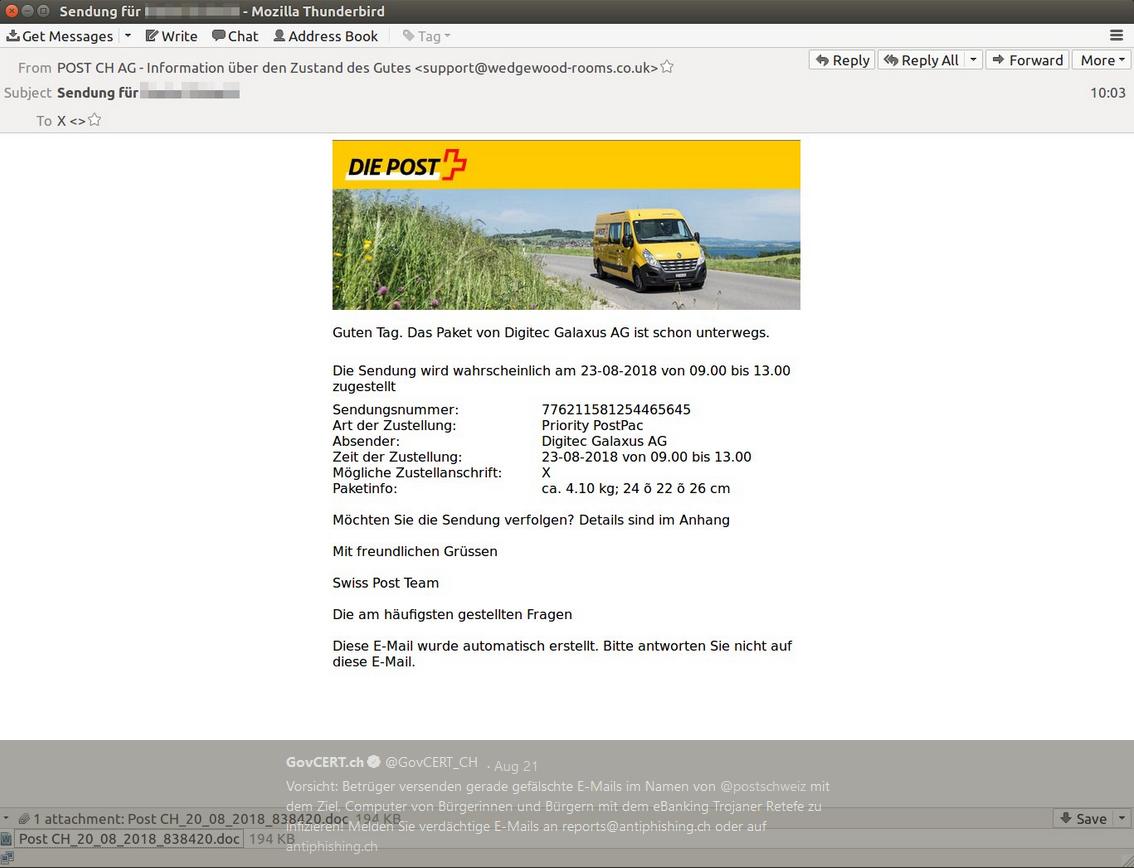Click the 'Sendungsnummer:' label
Screen dimensions: 1134x868
coord(396,409)
